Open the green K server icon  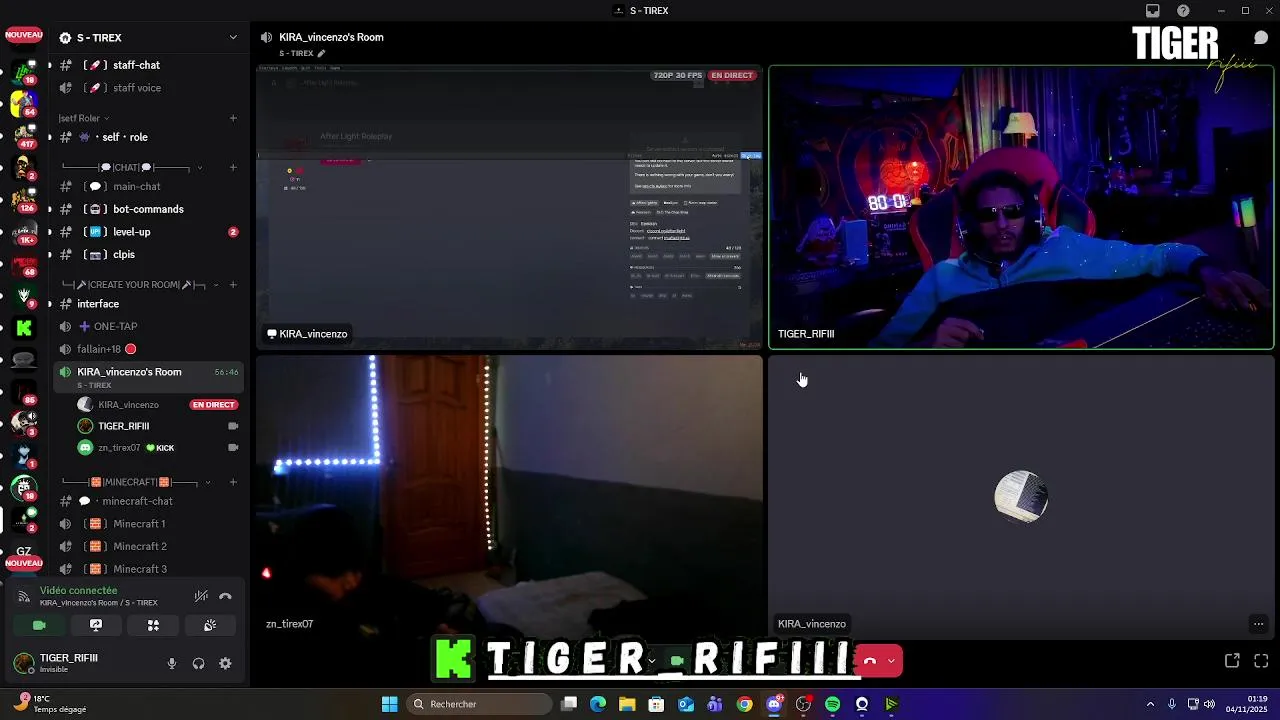coord(24,327)
